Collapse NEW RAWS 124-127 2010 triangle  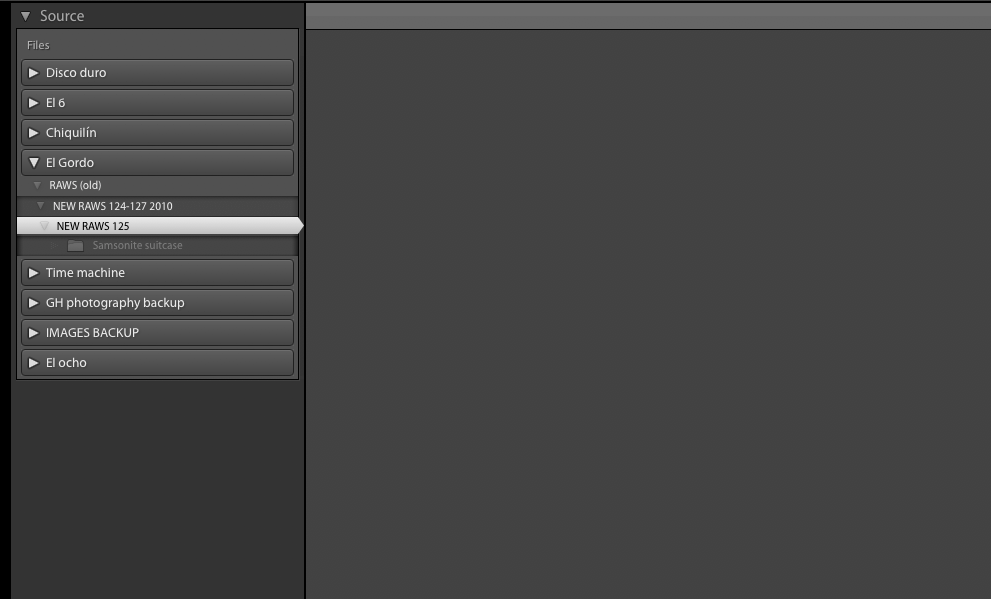tap(40, 205)
